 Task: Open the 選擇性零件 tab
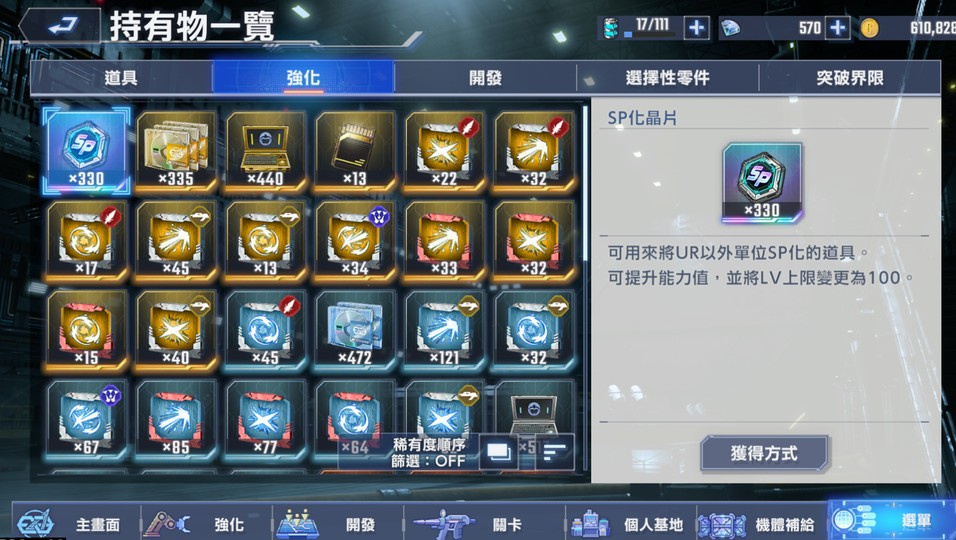(x=668, y=78)
